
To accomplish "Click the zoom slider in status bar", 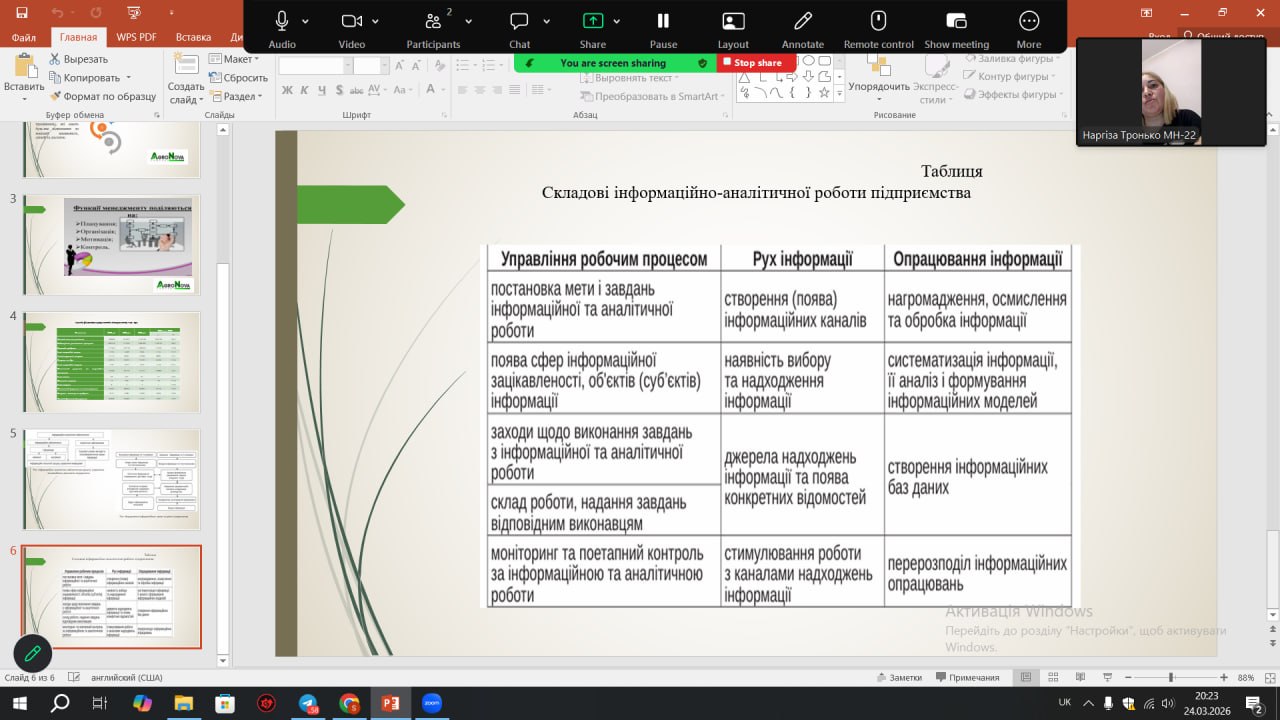I will [1171, 677].
